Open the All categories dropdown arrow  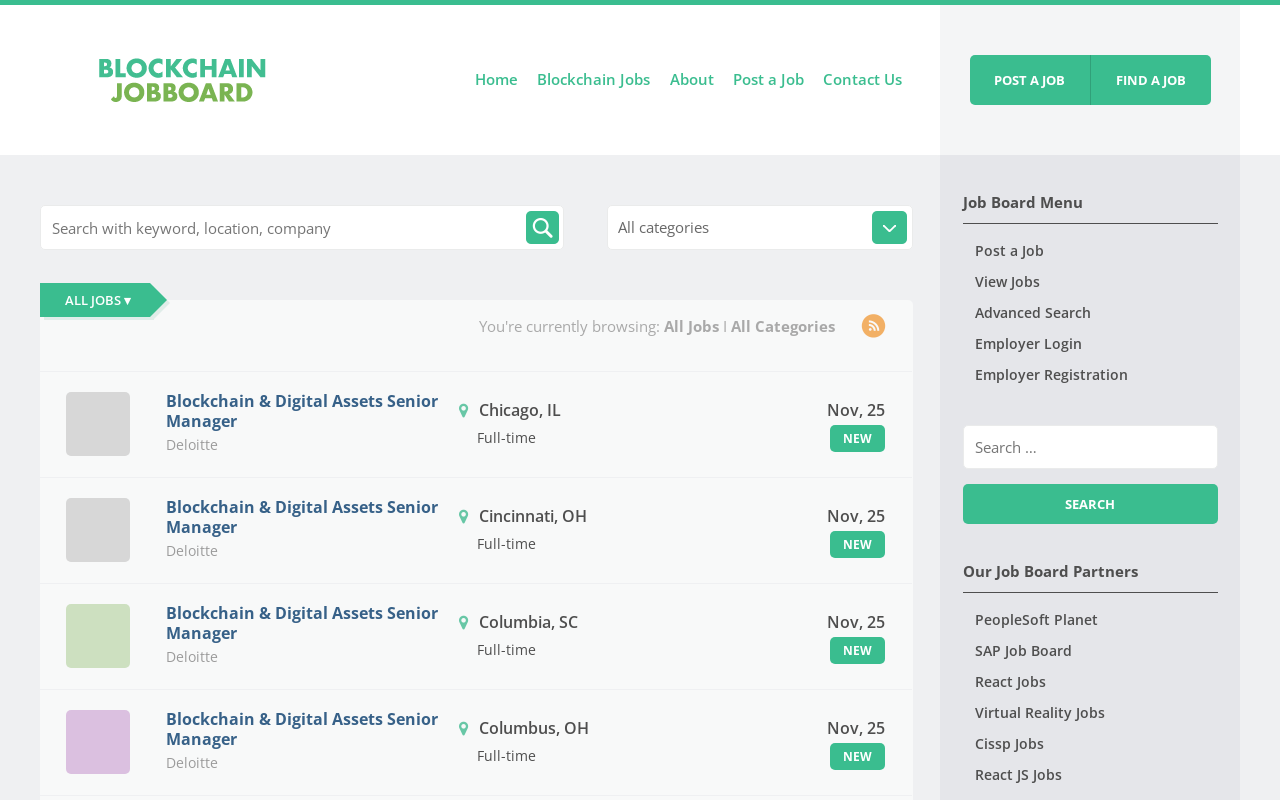889,228
